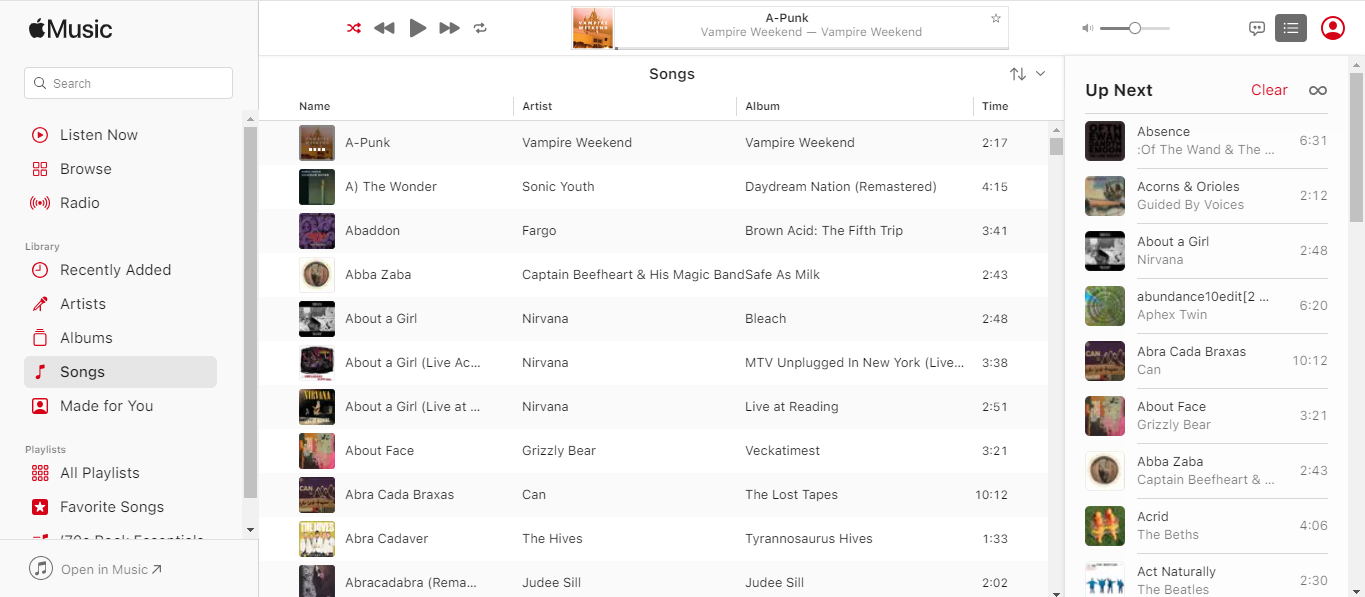
Task: Open the lyrics panel icon
Action: click(1257, 28)
